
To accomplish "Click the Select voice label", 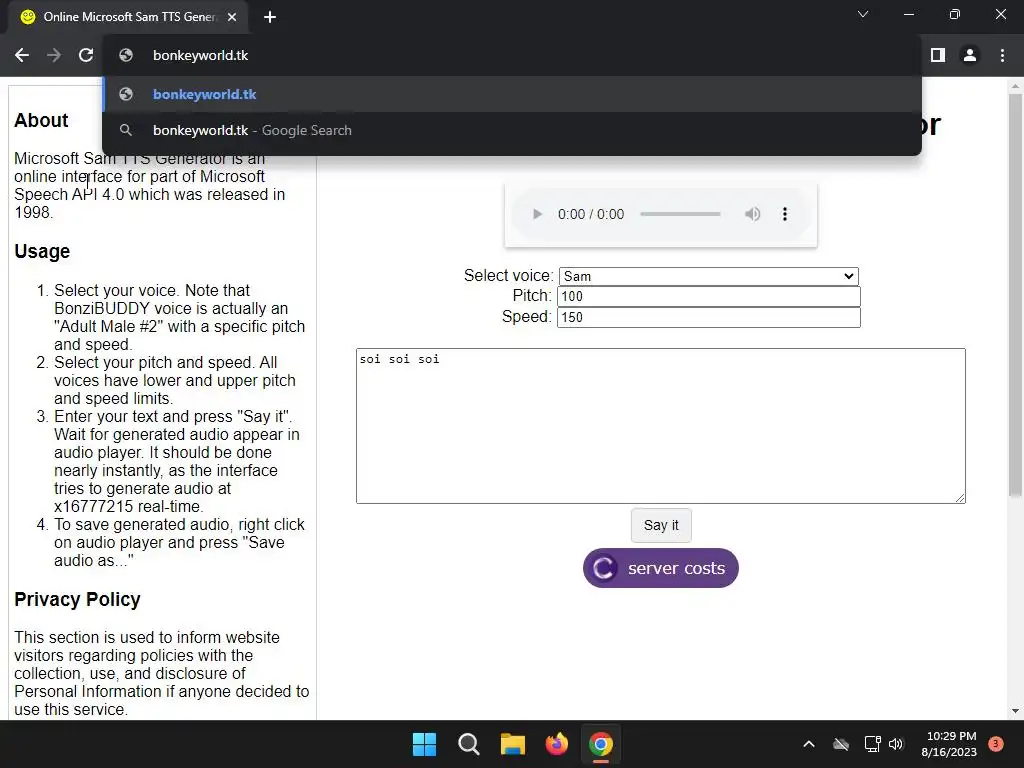I will 508,276.
